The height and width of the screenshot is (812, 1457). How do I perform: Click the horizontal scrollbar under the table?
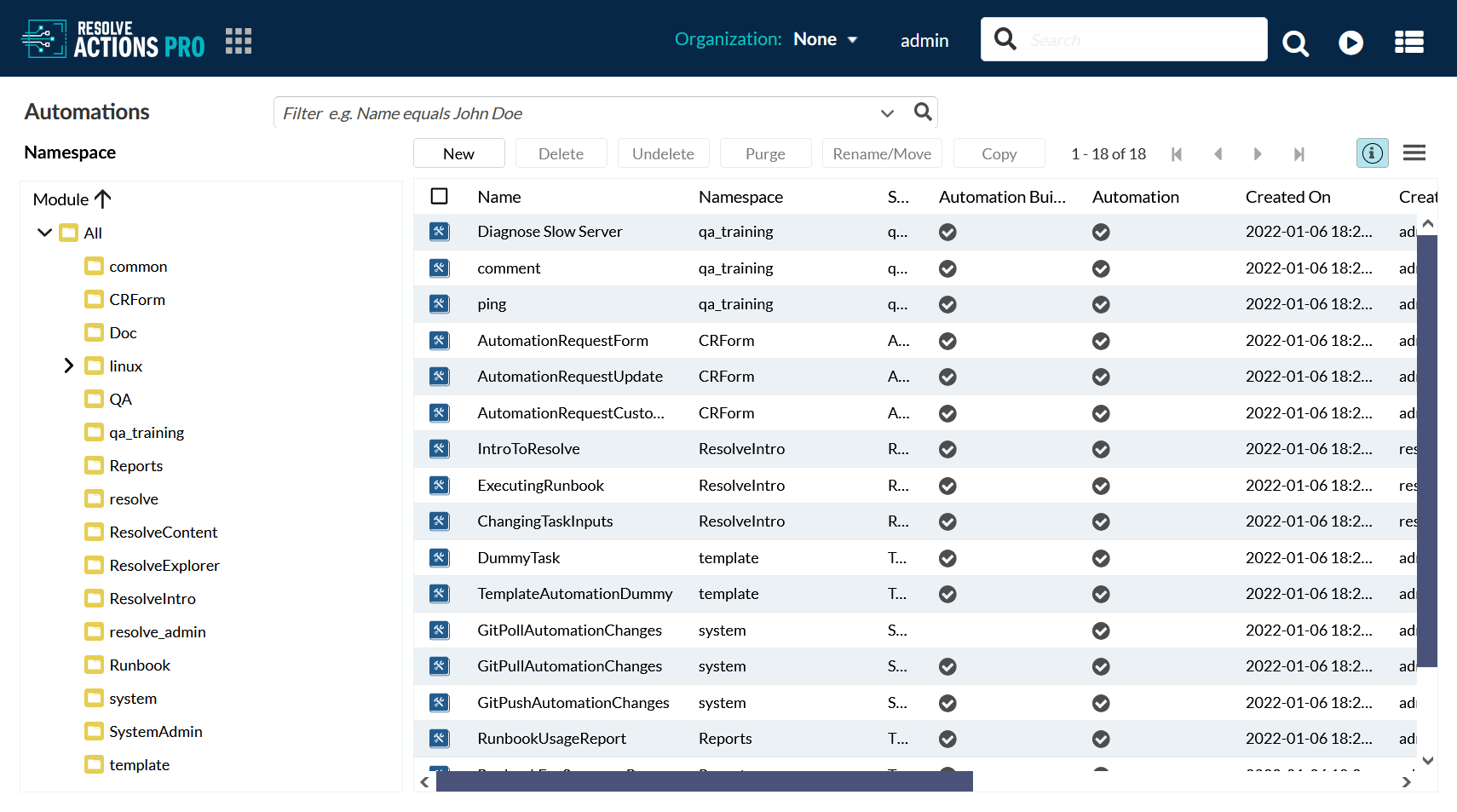(x=704, y=781)
